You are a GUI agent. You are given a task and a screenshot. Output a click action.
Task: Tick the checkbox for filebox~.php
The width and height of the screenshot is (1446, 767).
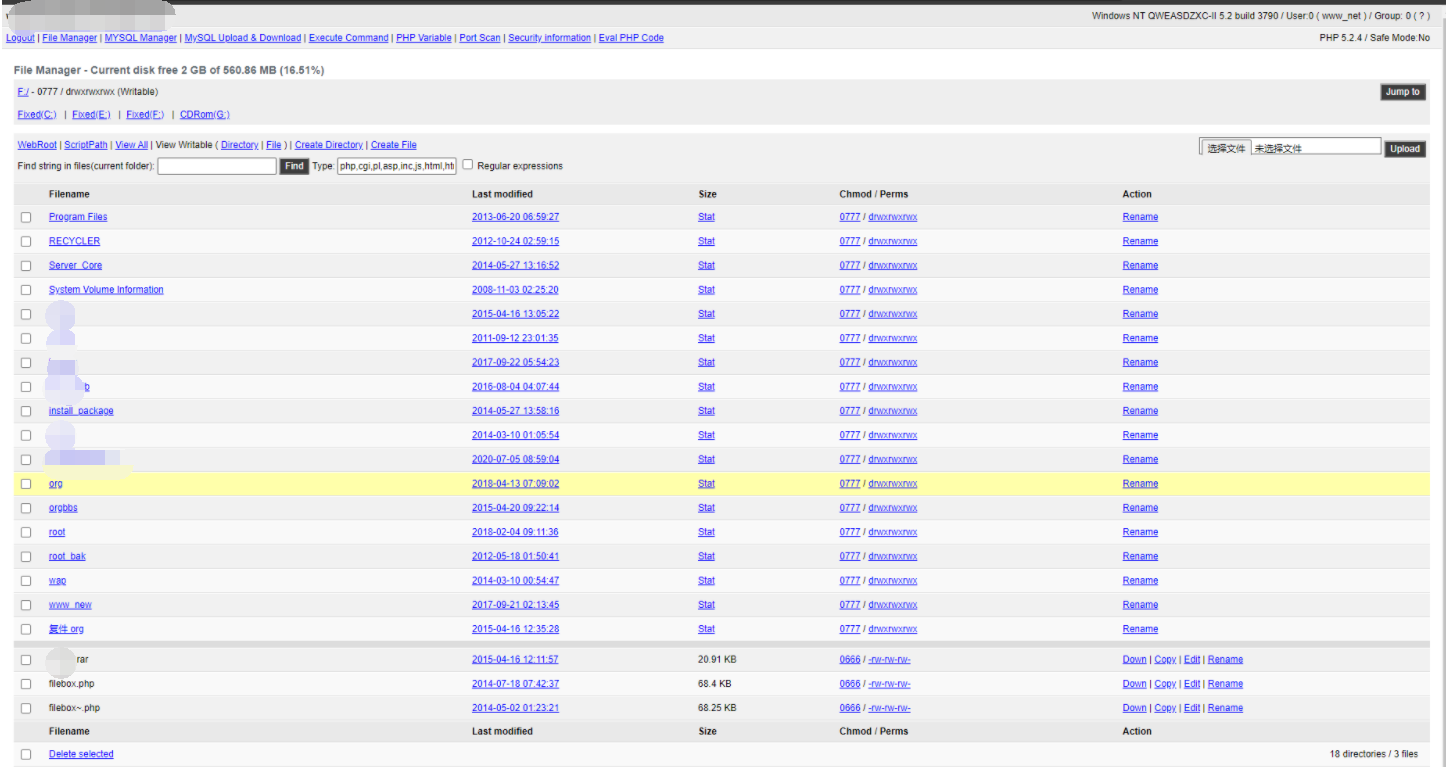[26, 708]
